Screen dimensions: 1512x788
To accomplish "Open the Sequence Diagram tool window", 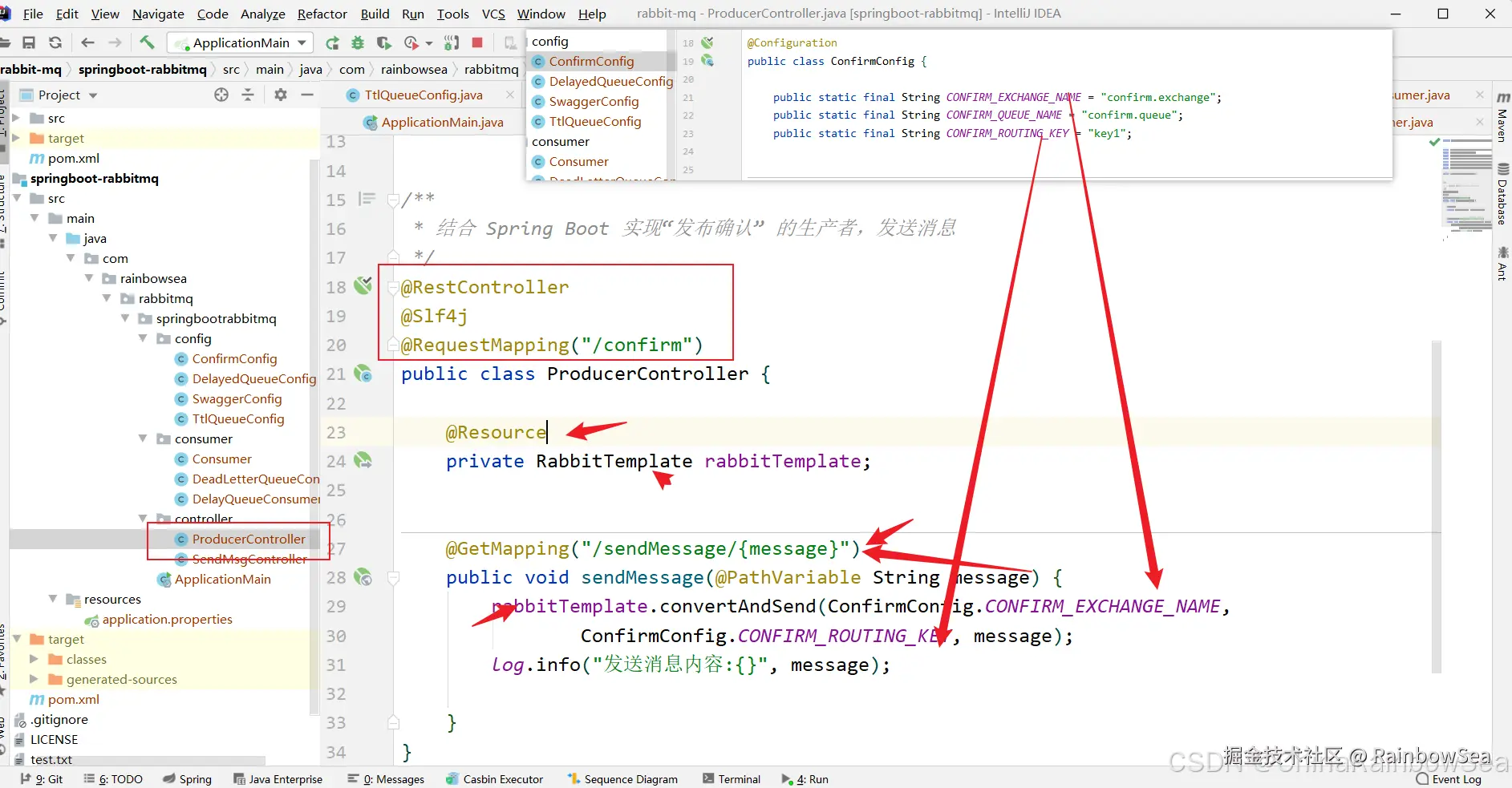I will (622, 779).
